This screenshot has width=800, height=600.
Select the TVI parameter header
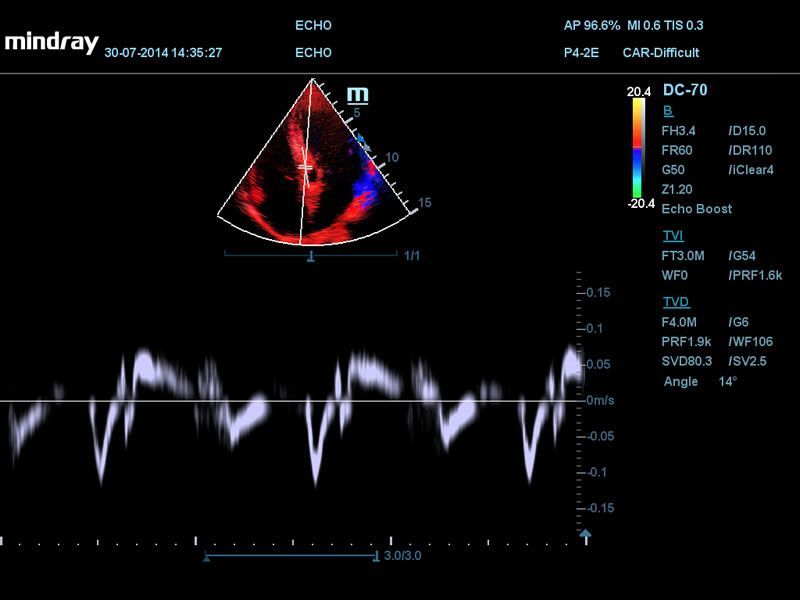(x=673, y=236)
